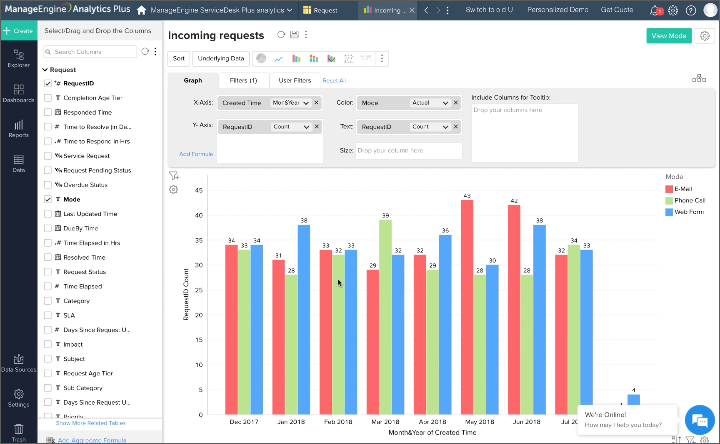Click the View Mode button
This screenshot has height=444, width=720.
coord(668,35)
